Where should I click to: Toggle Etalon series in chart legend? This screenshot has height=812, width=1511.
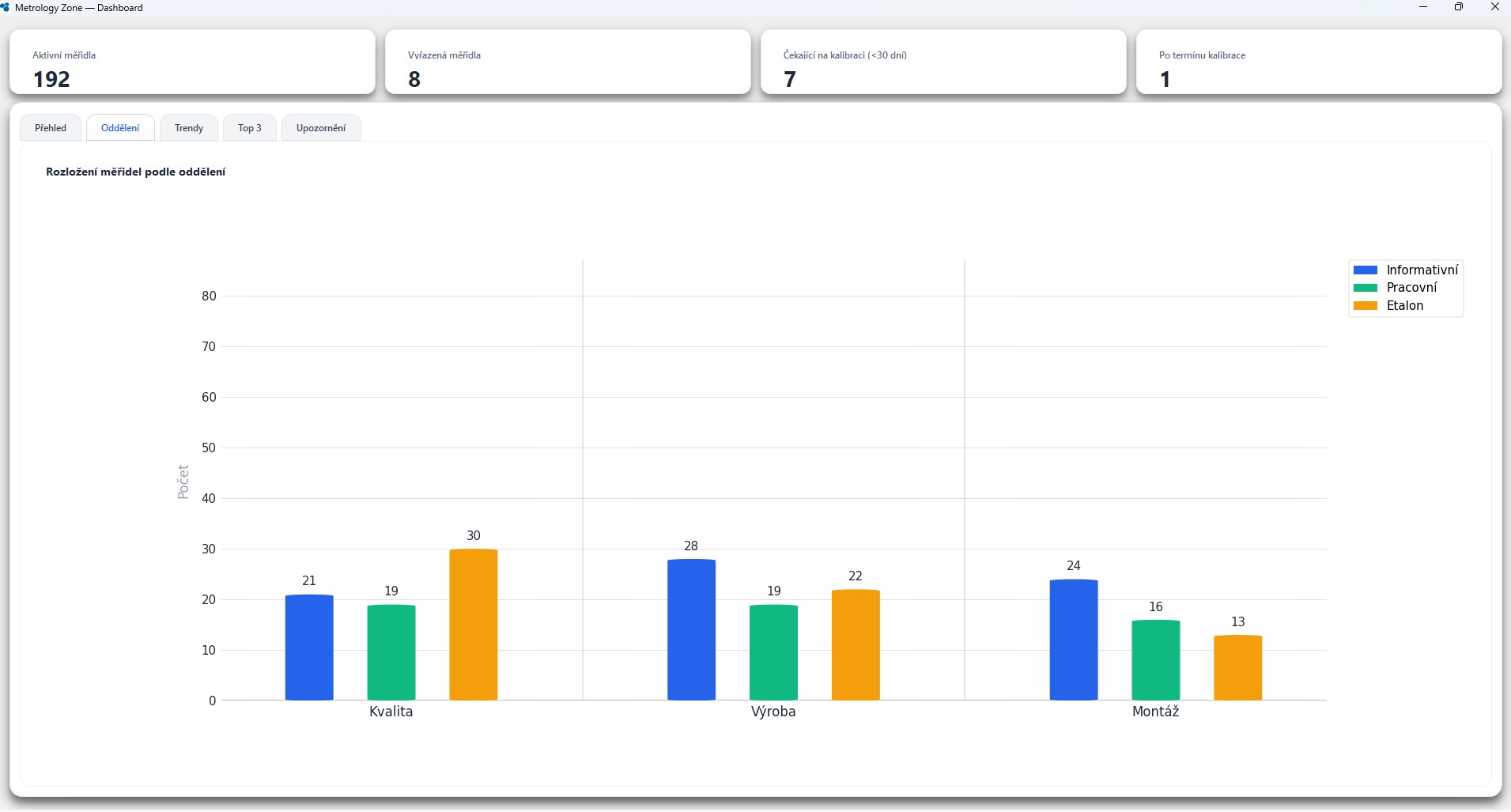point(1404,306)
